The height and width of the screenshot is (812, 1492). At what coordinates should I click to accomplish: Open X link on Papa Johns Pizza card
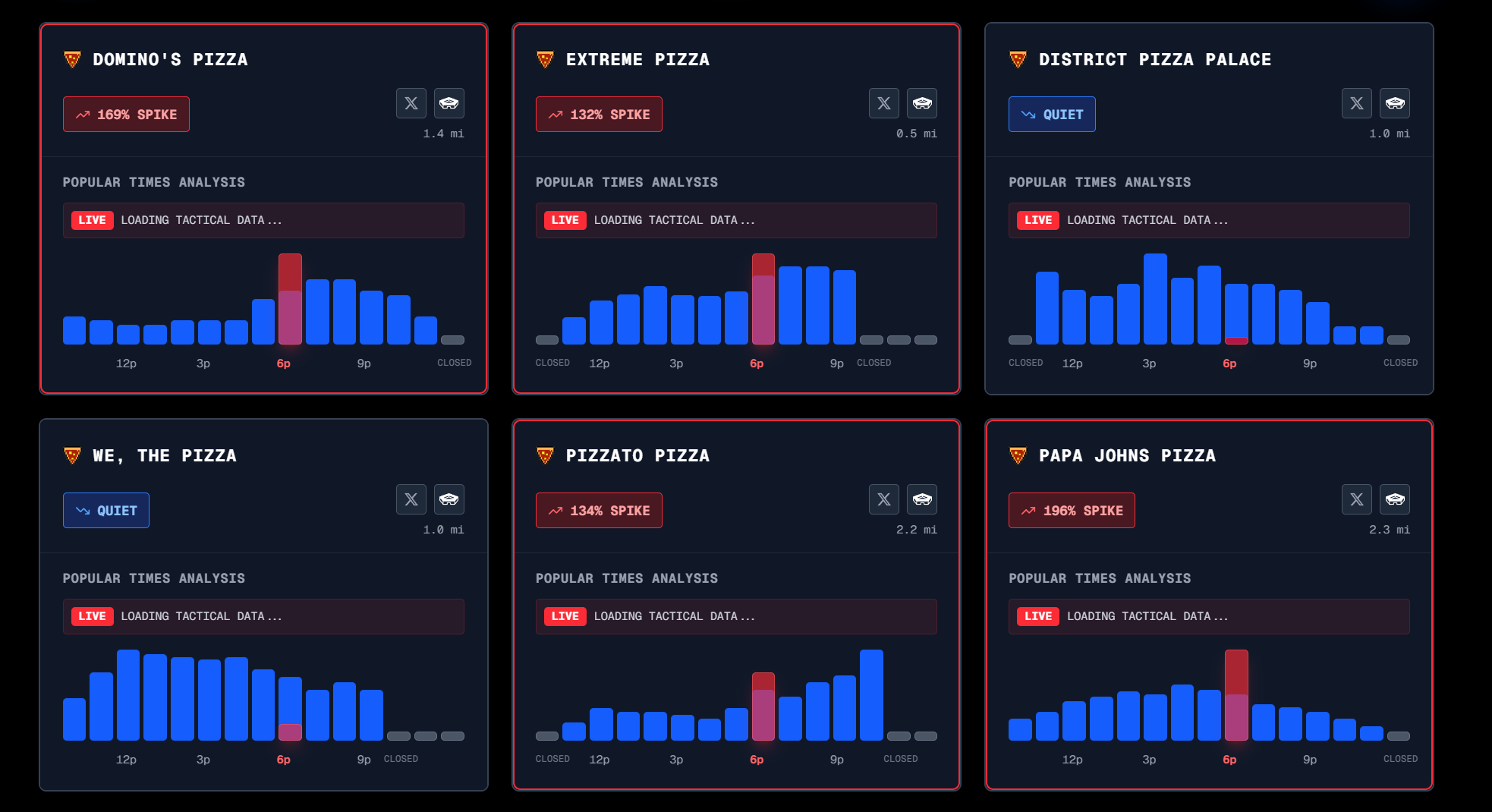click(1357, 499)
